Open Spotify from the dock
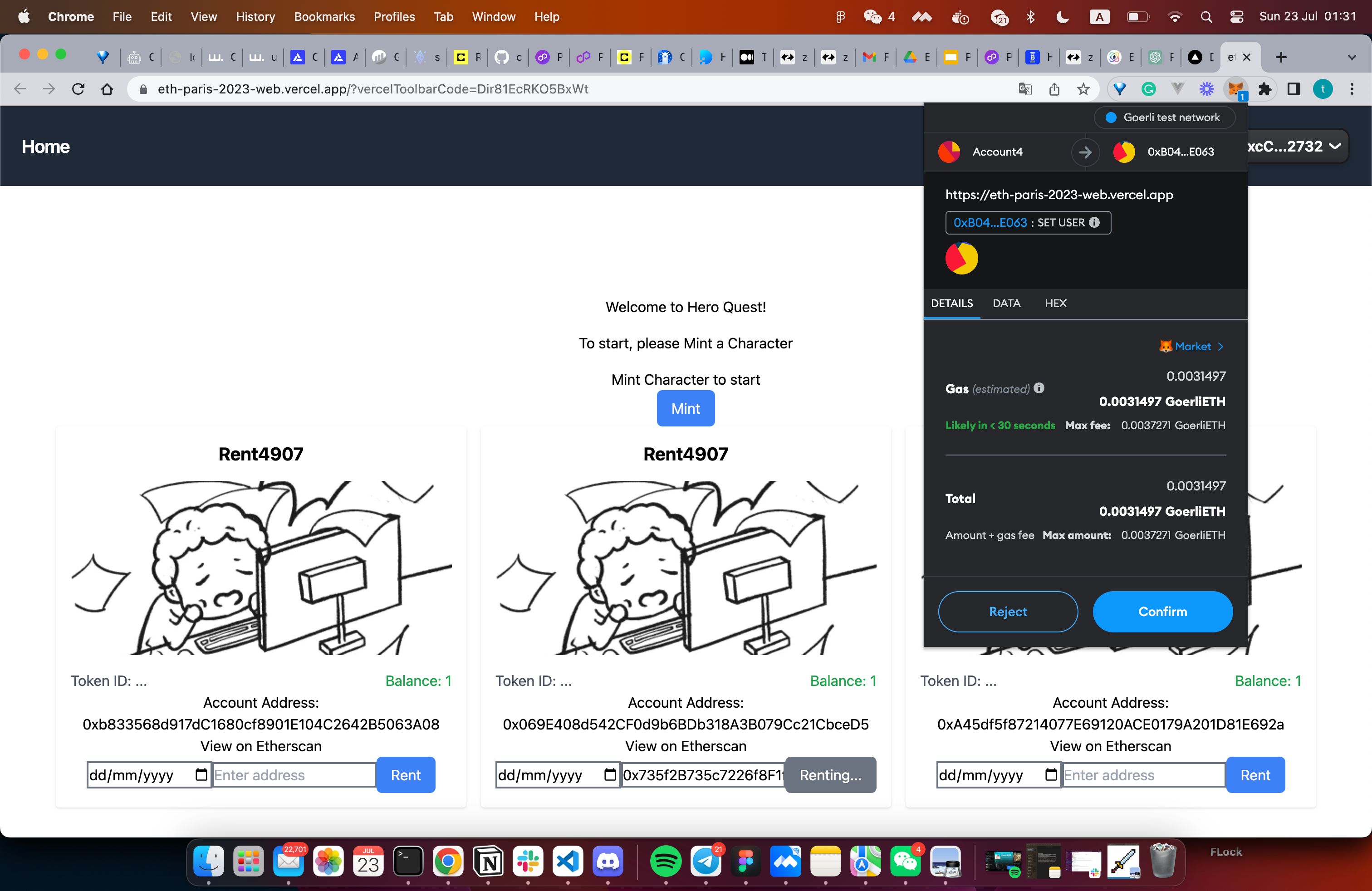The height and width of the screenshot is (891, 1372). [666, 862]
